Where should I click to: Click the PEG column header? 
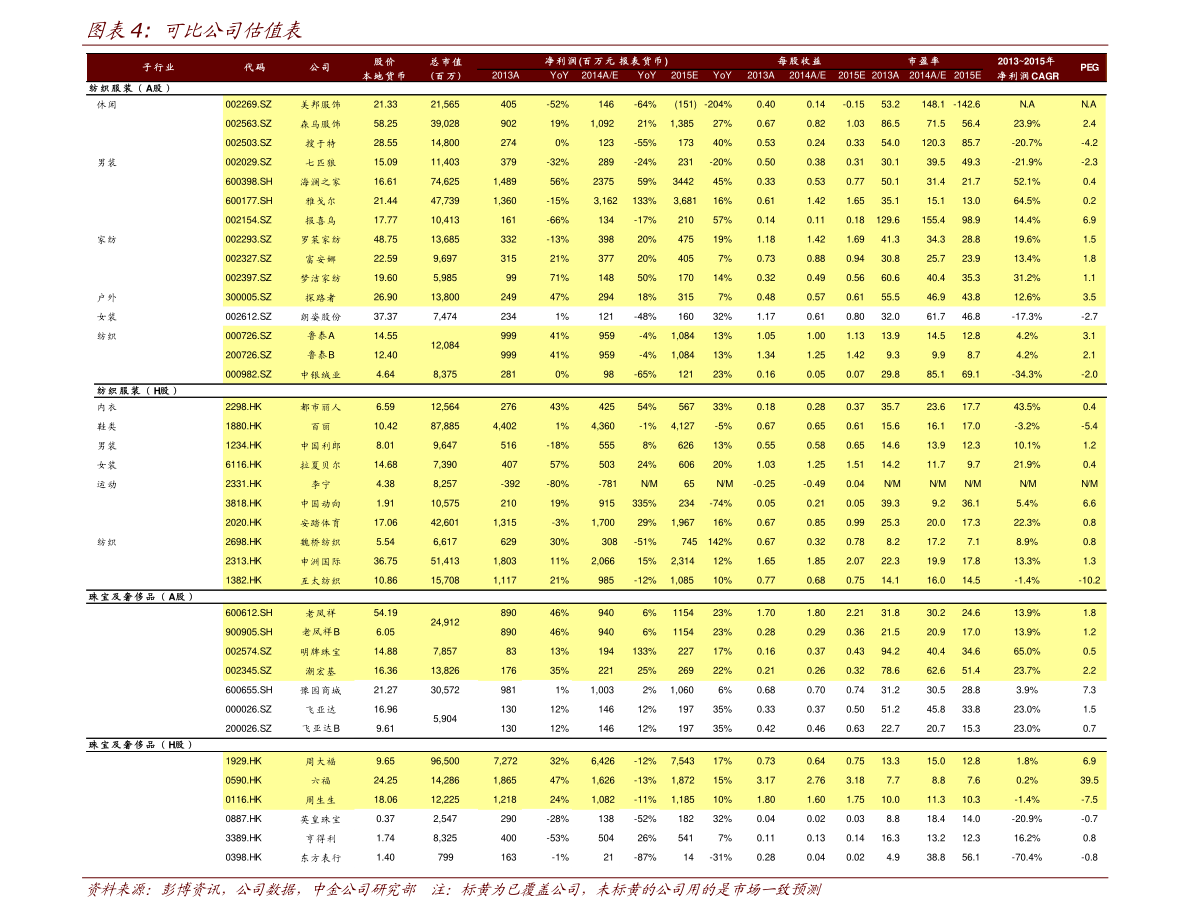[1089, 67]
